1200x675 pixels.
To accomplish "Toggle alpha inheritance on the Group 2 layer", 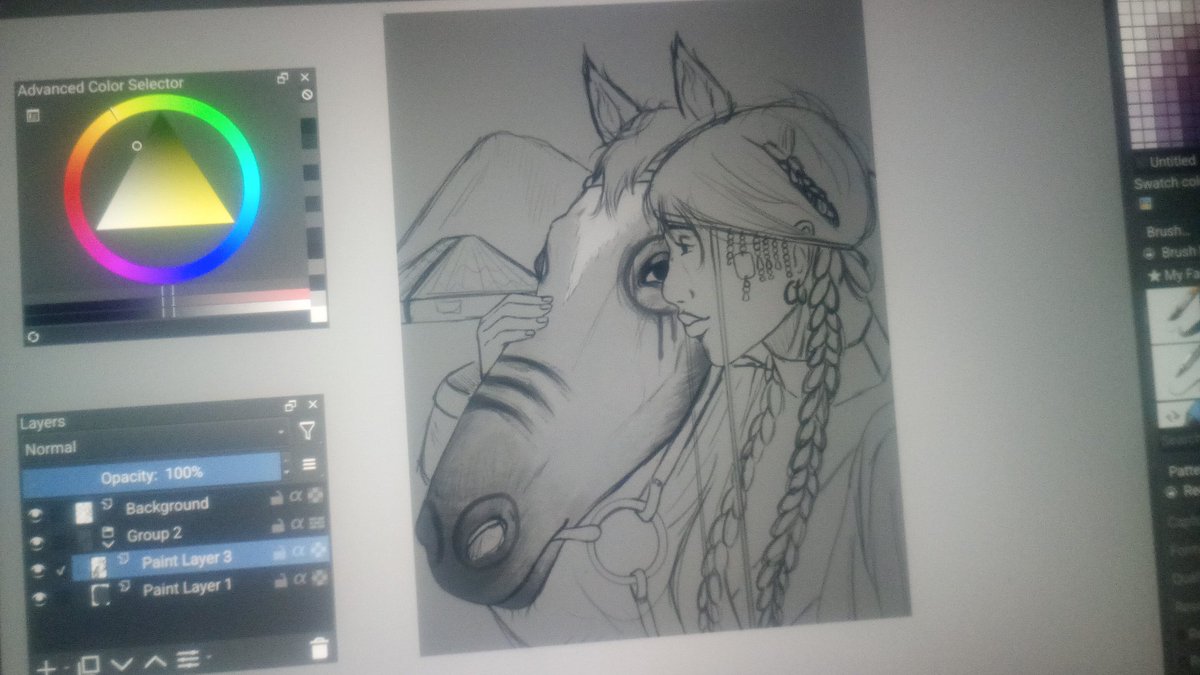I will click(297, 523).
